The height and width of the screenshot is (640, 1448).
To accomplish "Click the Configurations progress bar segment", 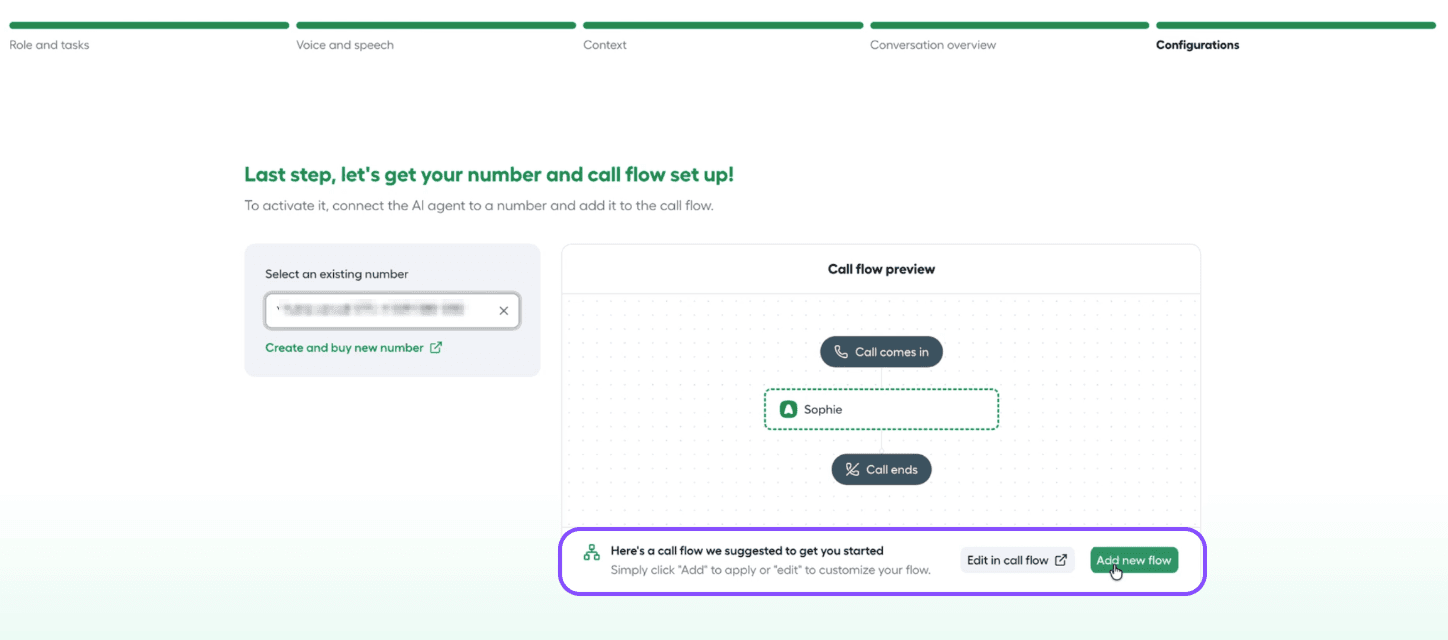I will coord(1296,25).
